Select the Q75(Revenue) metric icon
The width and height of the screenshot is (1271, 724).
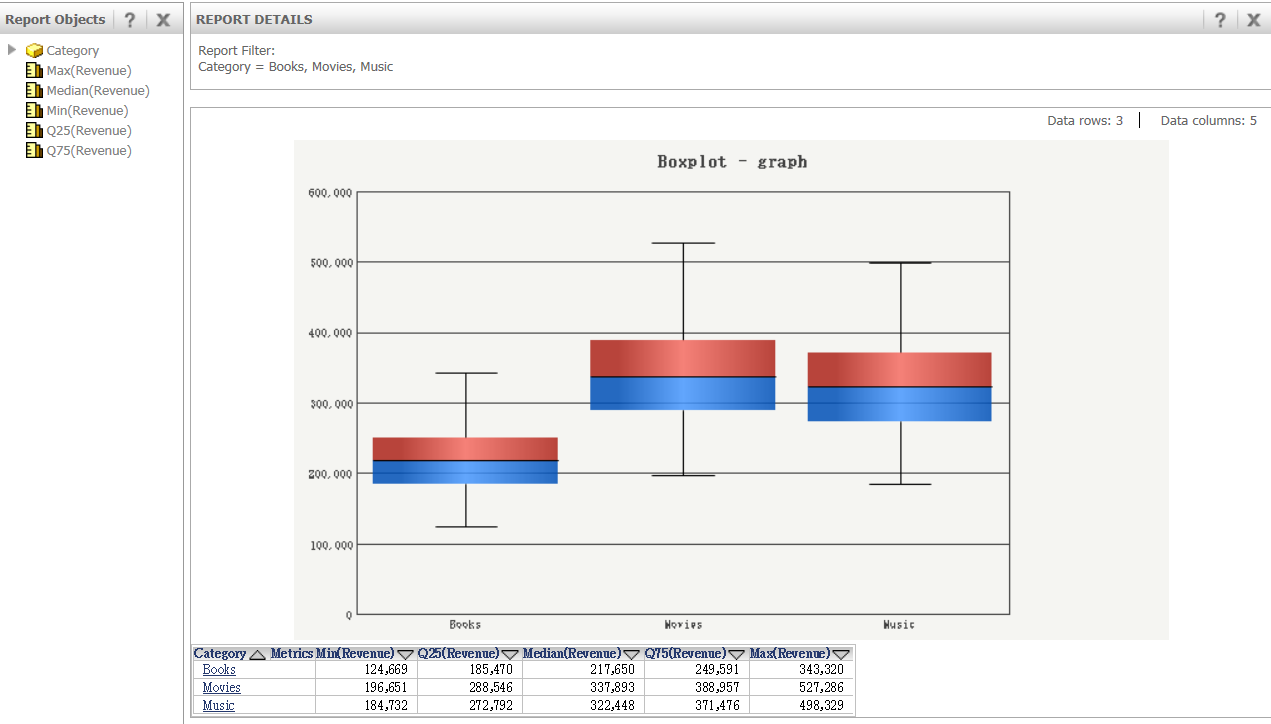(x=33, y=150)
